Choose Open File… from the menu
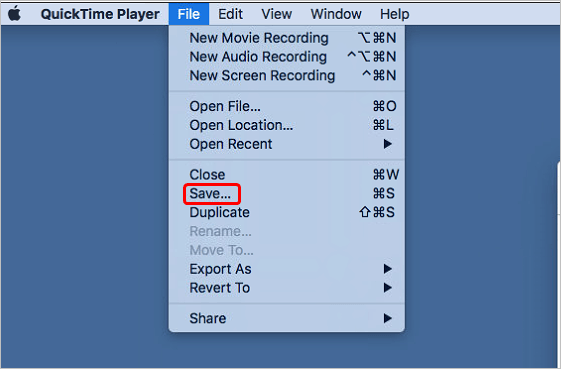561x369 pixels. point(287,106)
